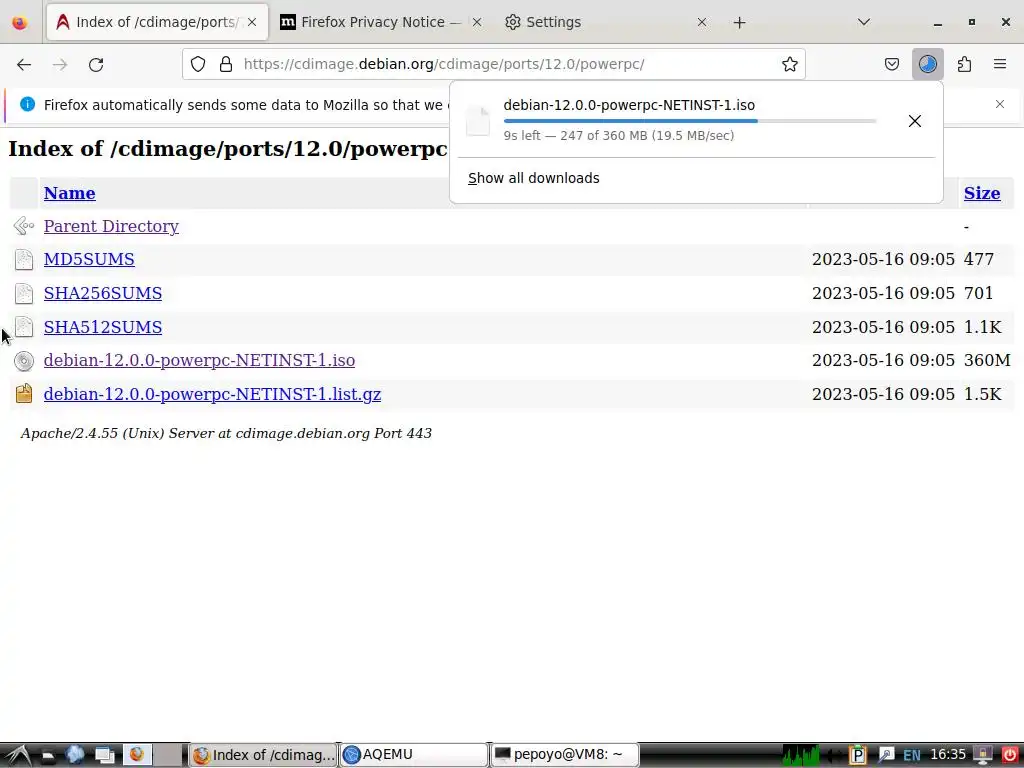
Task: Open a new tab with plus
Action: [x=739, y=23]
